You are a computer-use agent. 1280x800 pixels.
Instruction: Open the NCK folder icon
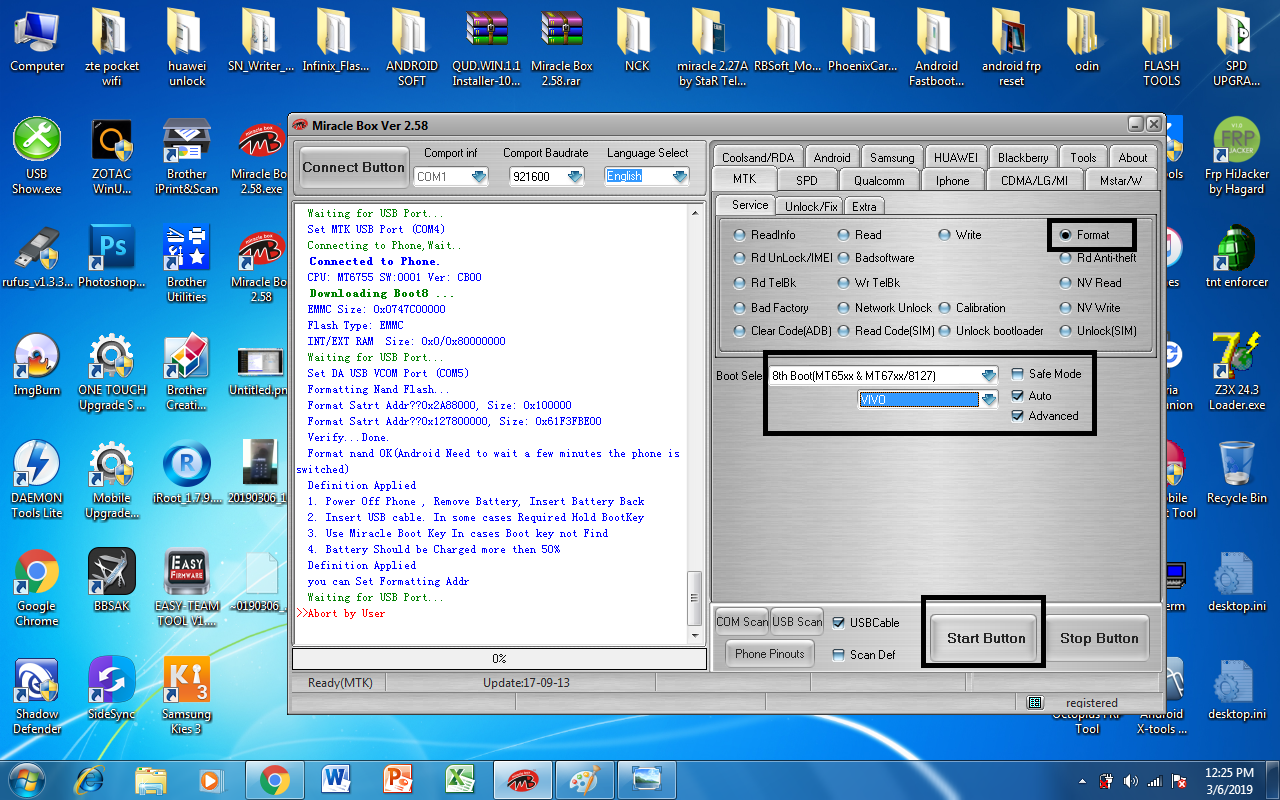637,42
